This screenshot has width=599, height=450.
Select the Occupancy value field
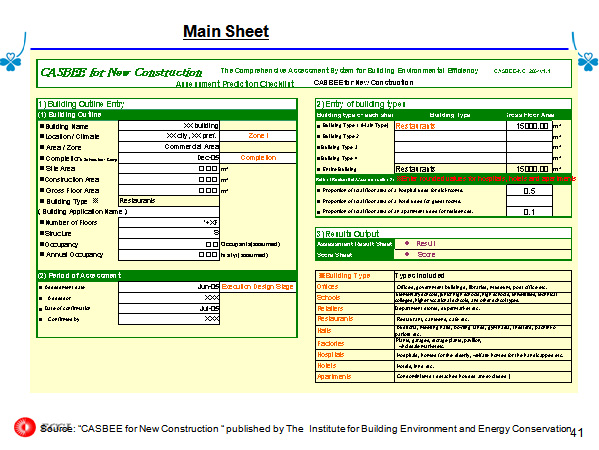coord(169,244)
